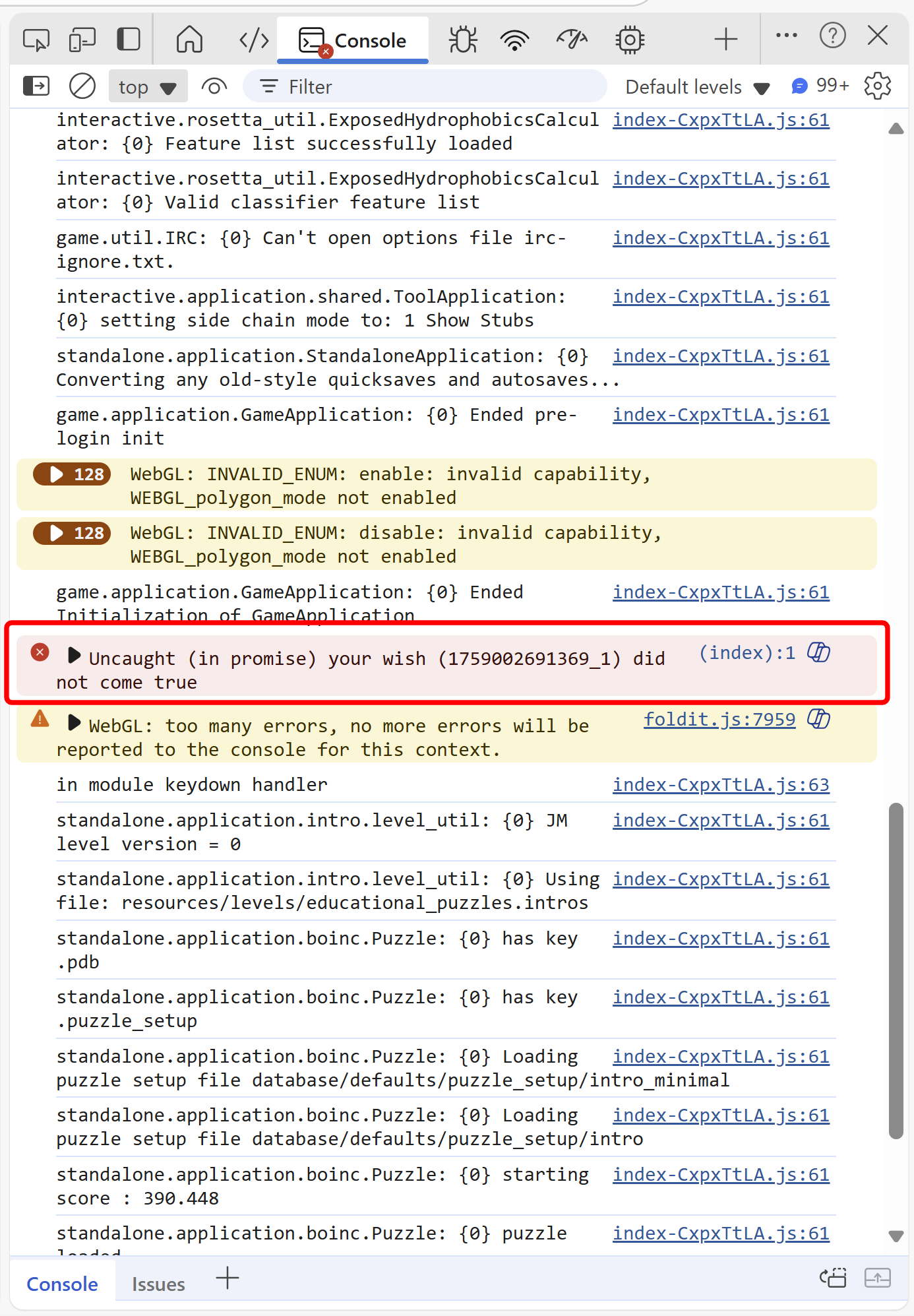
Task: Switch to the Issues drawer tab
Action: pos(158,1284)
